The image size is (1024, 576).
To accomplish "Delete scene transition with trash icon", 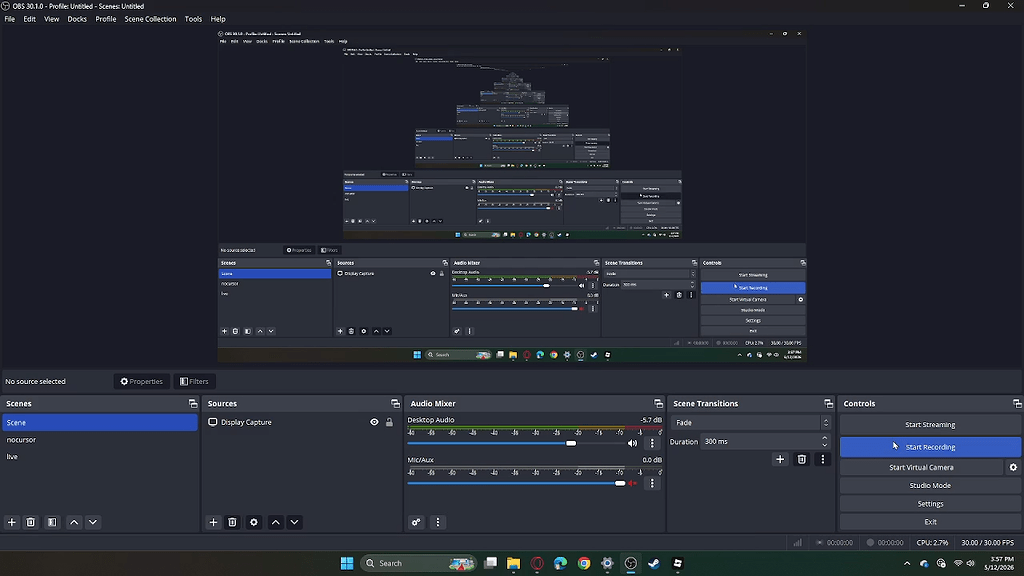I will 801,460.
